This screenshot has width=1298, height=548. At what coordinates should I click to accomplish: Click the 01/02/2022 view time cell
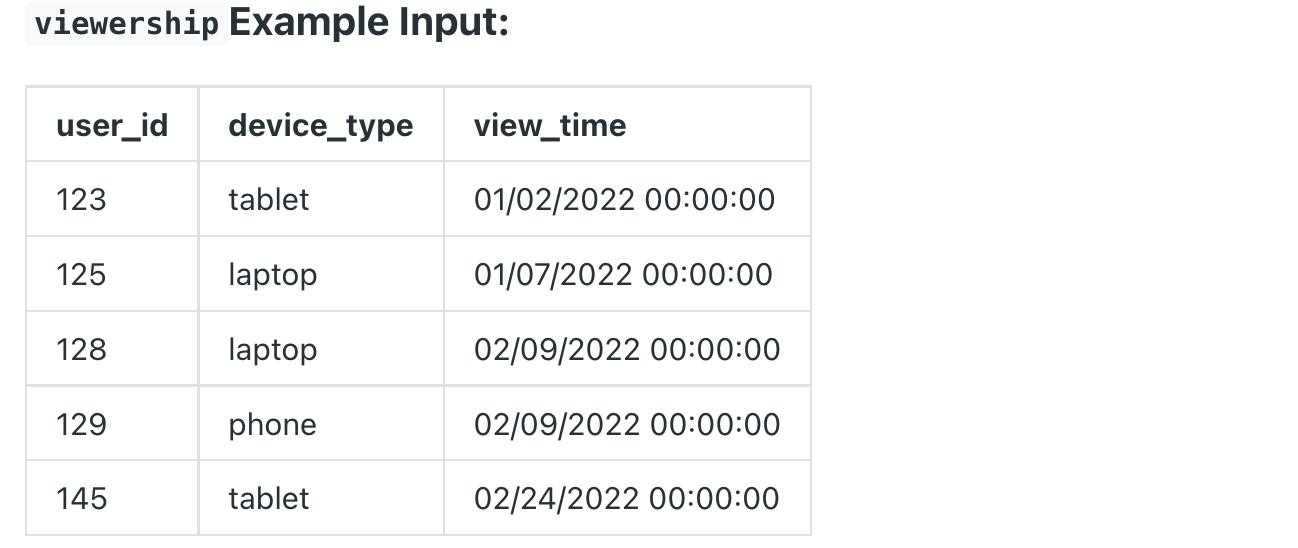point(624,199)
